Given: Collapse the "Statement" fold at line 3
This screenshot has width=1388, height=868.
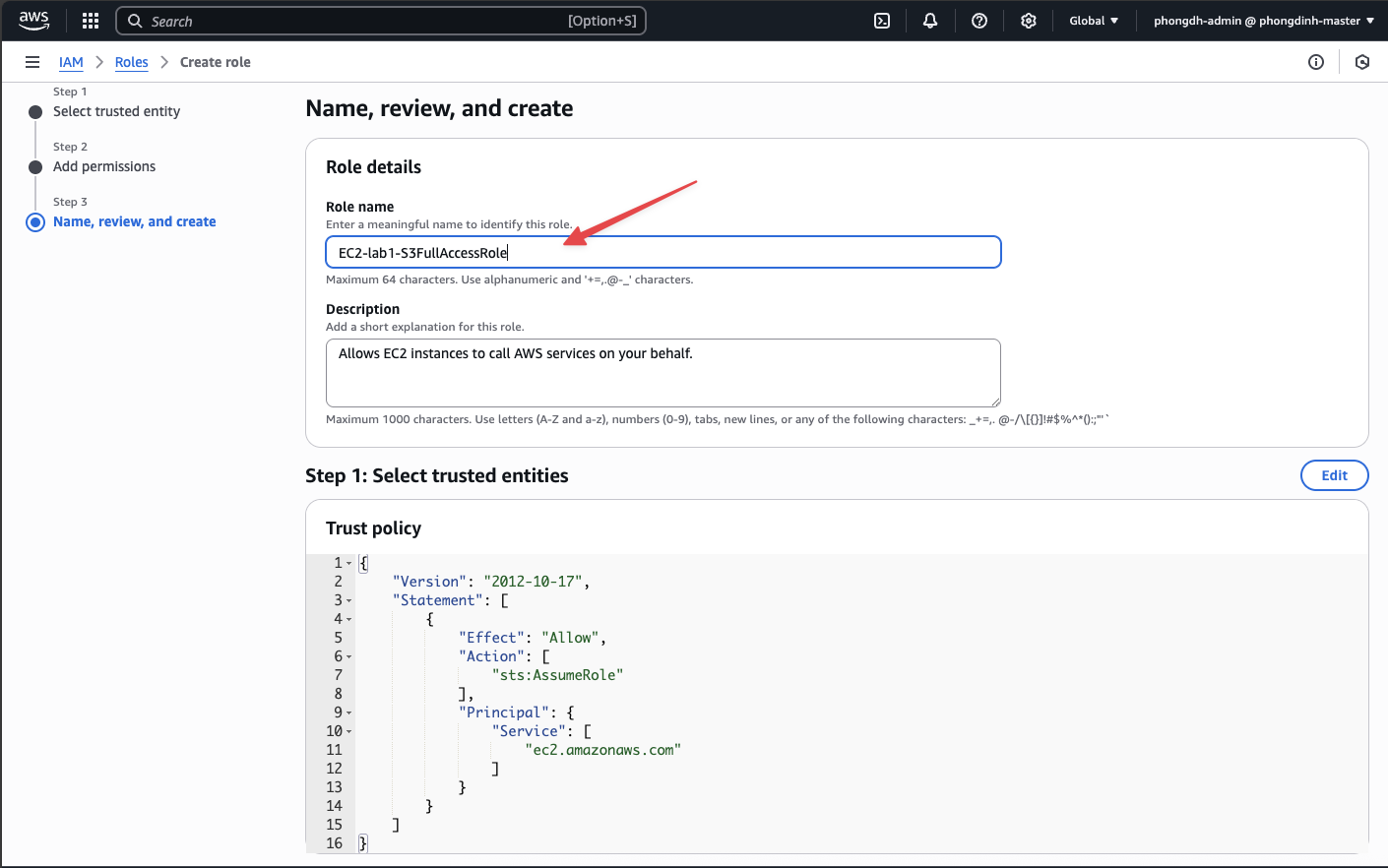Looking at the screenshot, I should [349, 601].
